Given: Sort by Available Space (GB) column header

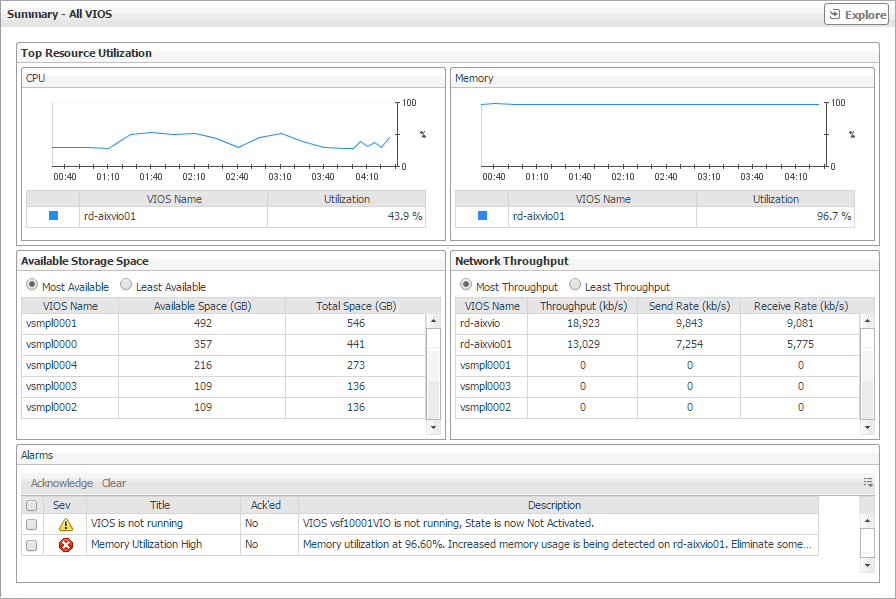Looking at the screenshot, I should pos(202,306).
